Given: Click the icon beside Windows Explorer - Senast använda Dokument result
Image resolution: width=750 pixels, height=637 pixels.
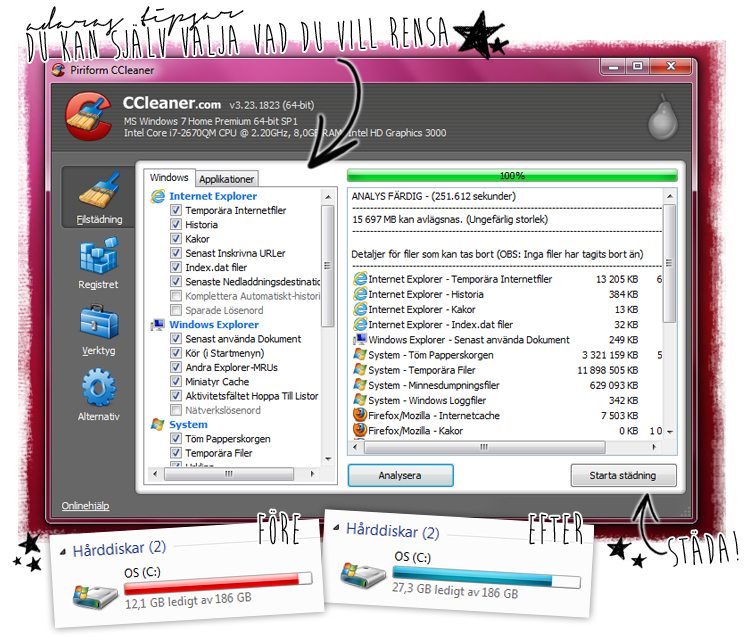Looking at the screenshot, I should [360, 340].
